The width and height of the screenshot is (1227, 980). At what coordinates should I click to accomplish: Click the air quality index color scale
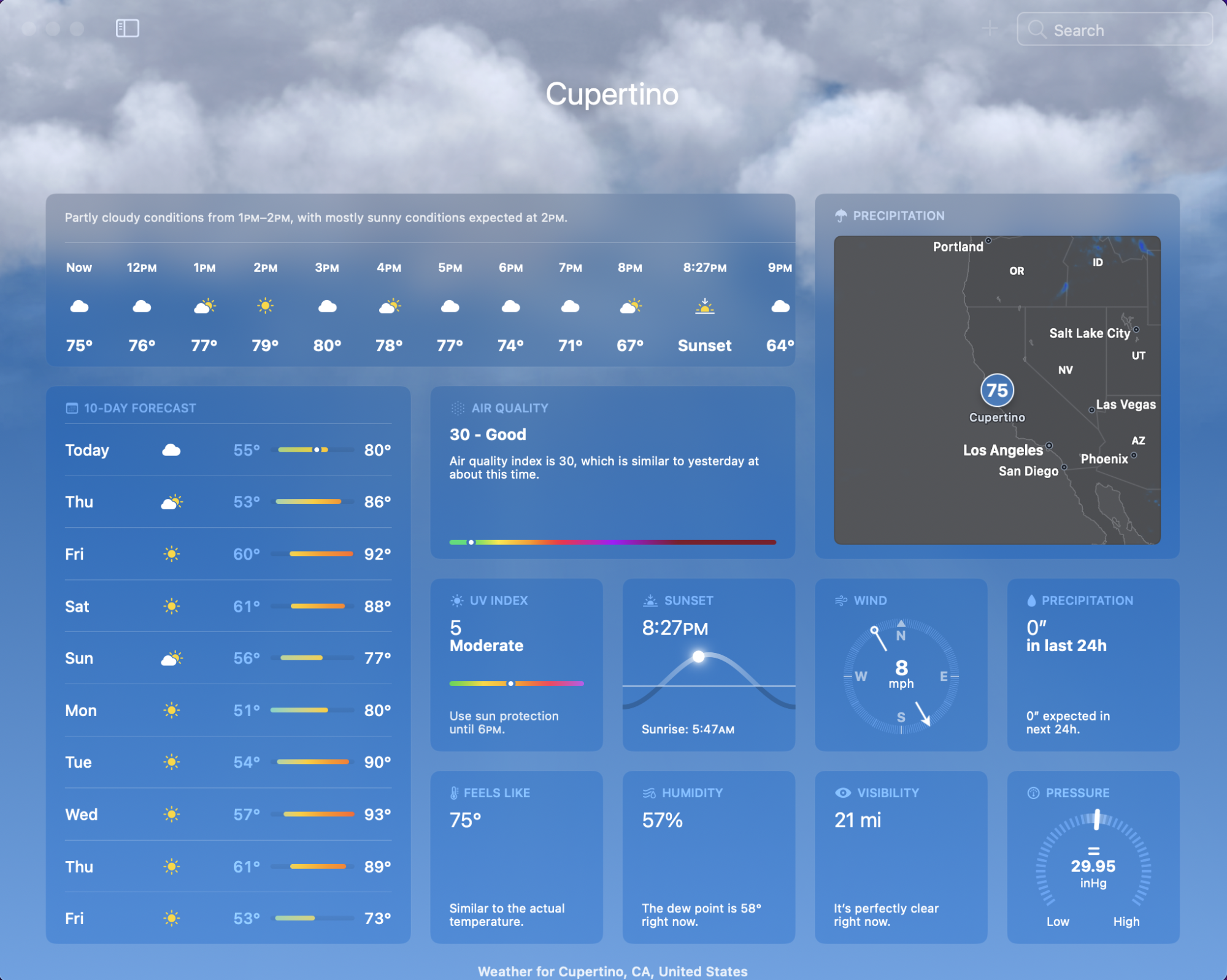[x=612, y=542]
